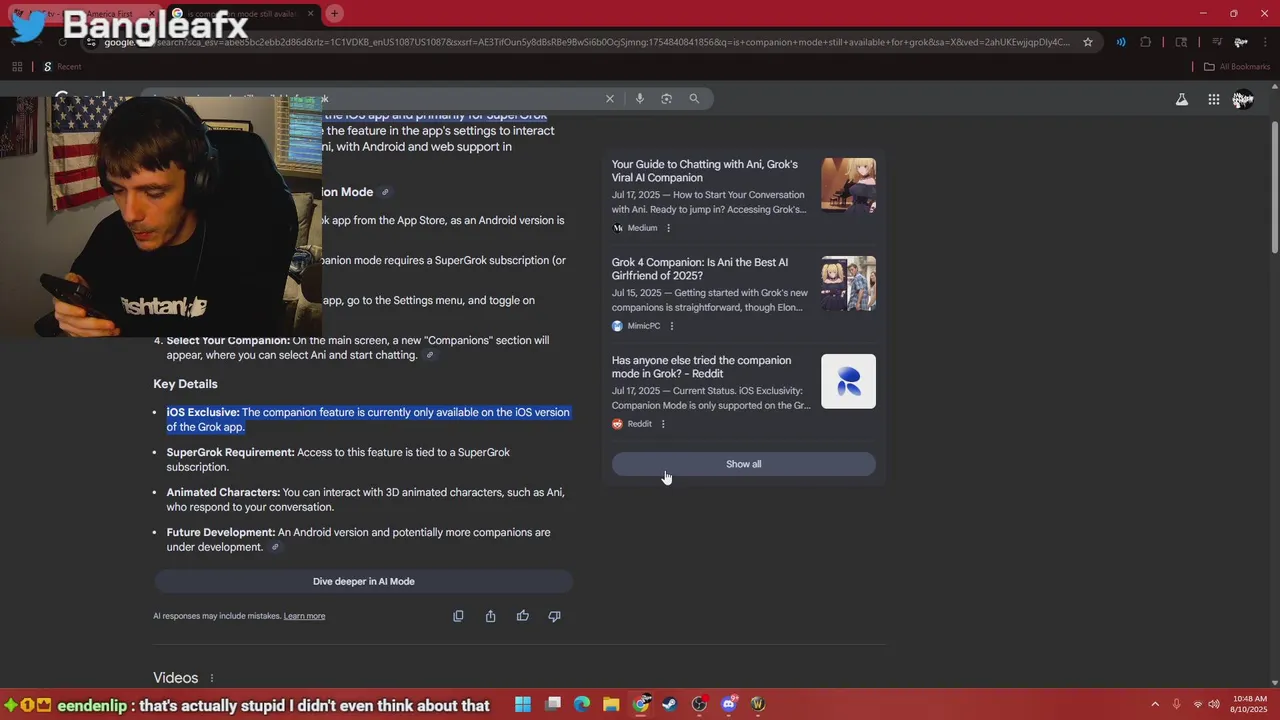Open the Chrome apps grid in bookmarks bar
The image size is (1280, 720).
[17, 67]
